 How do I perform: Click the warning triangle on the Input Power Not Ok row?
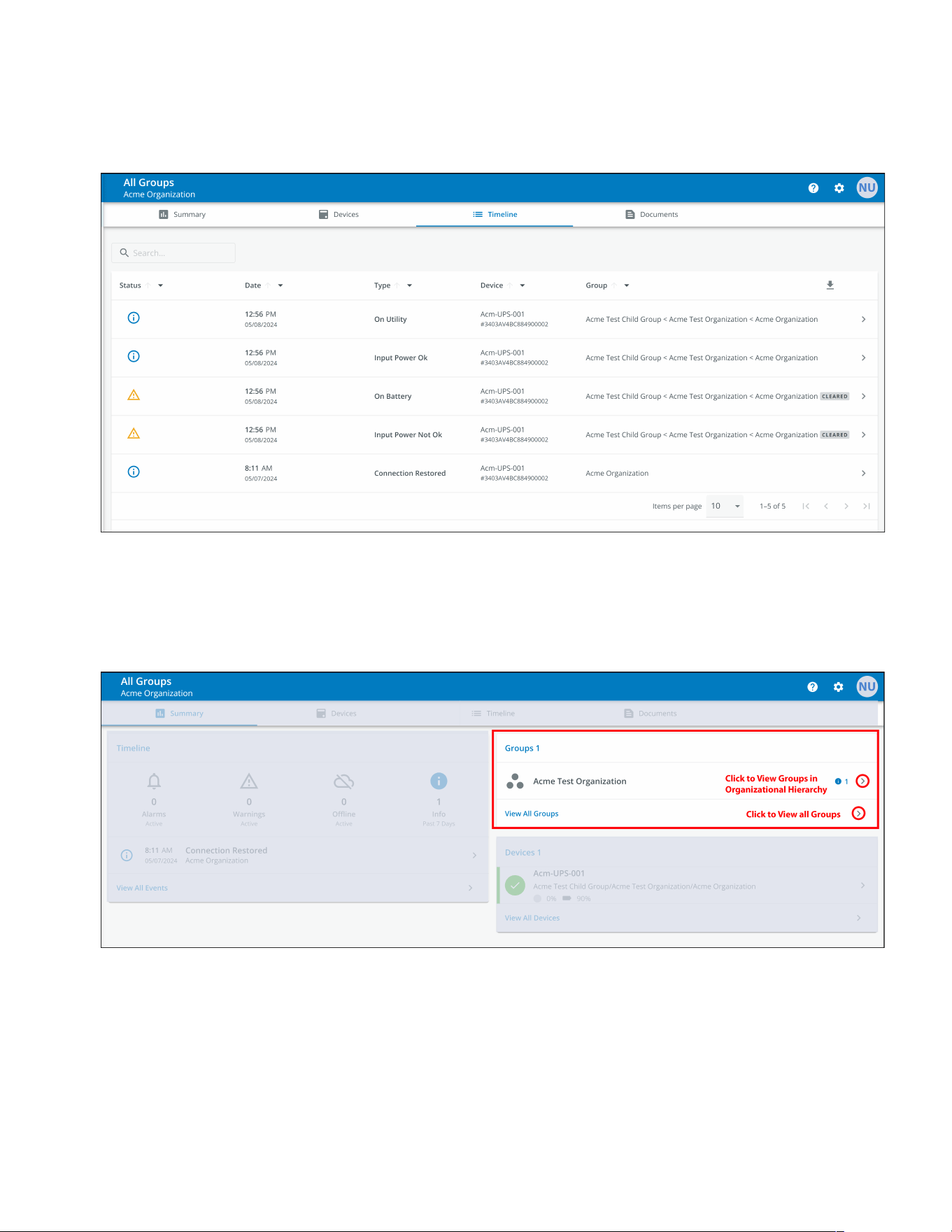click(x=134, y=434)
